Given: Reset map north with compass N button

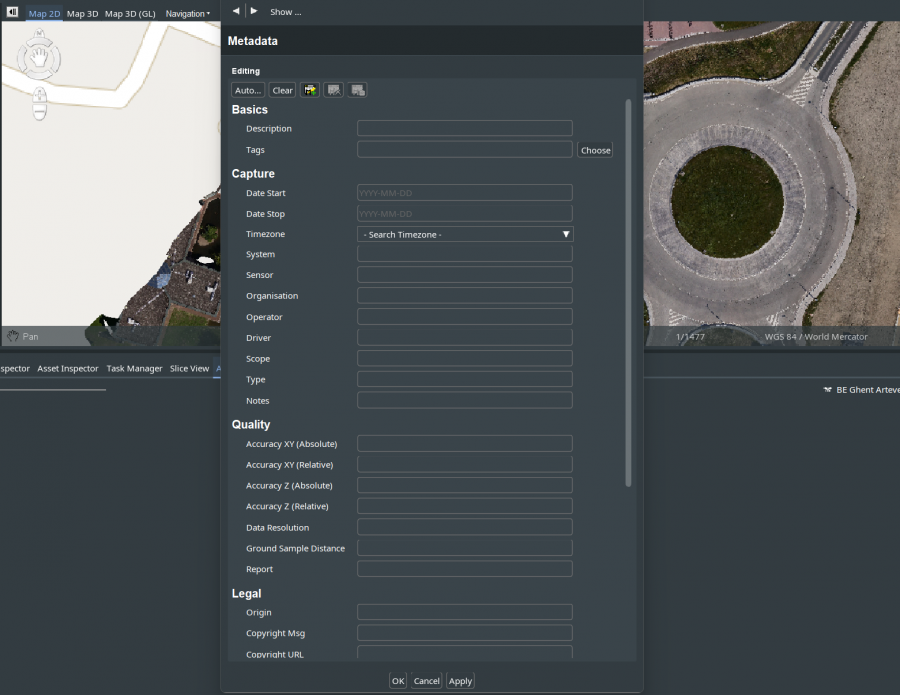Looking at the screenshot, I should 39,34.
